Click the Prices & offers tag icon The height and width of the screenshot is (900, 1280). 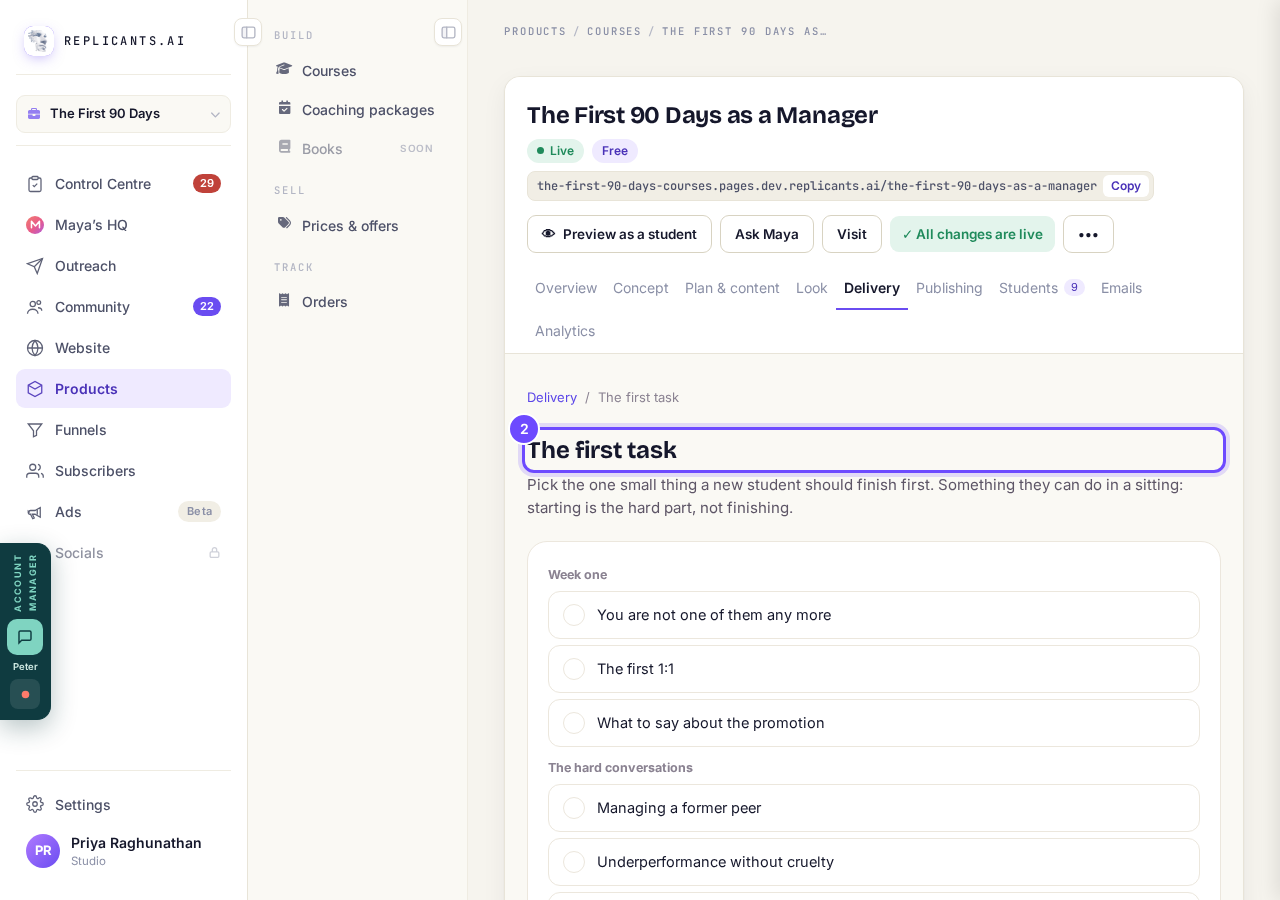(x=285, y=225)
